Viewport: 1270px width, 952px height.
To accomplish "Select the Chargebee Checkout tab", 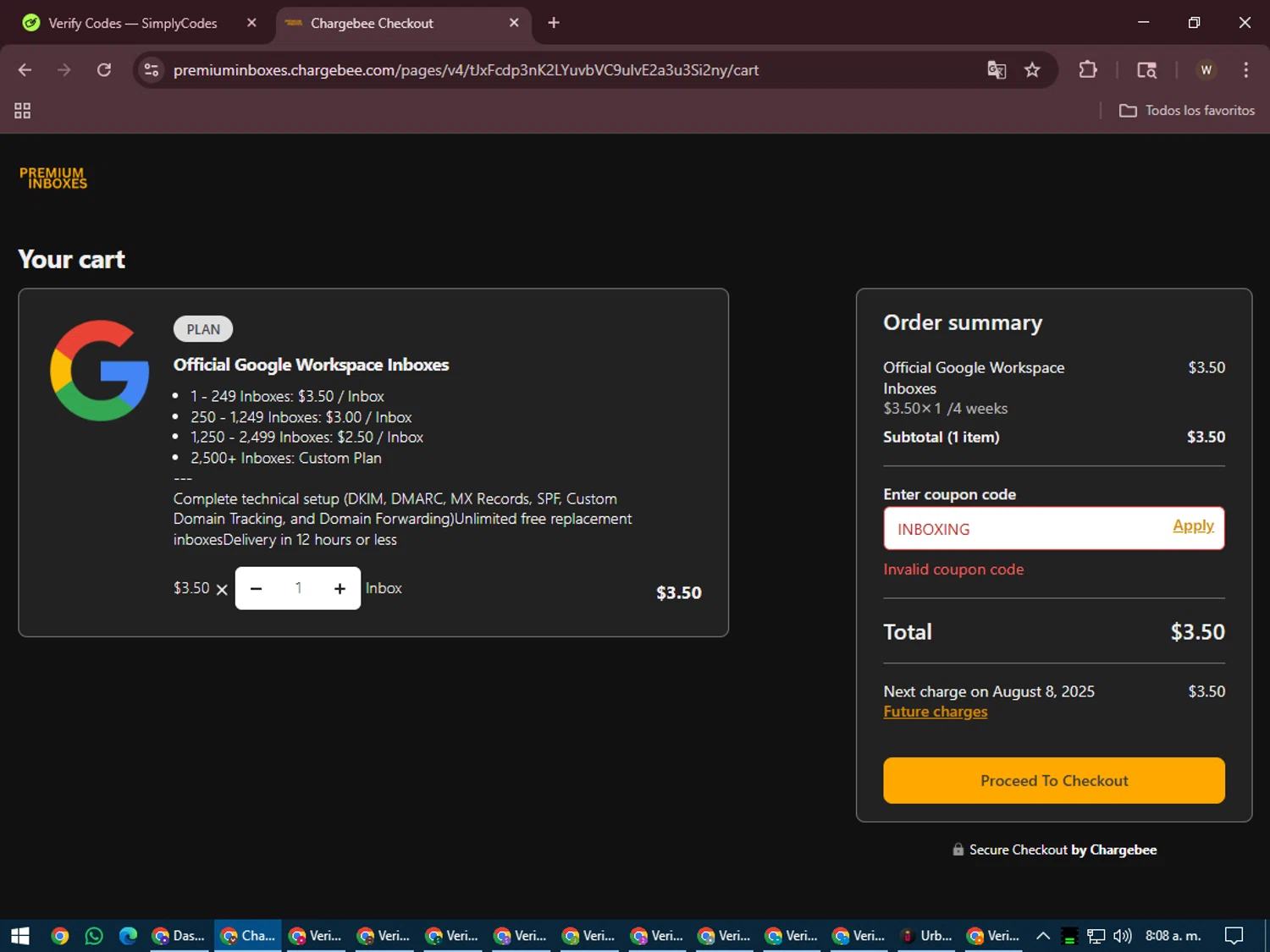I will (372, 24).
